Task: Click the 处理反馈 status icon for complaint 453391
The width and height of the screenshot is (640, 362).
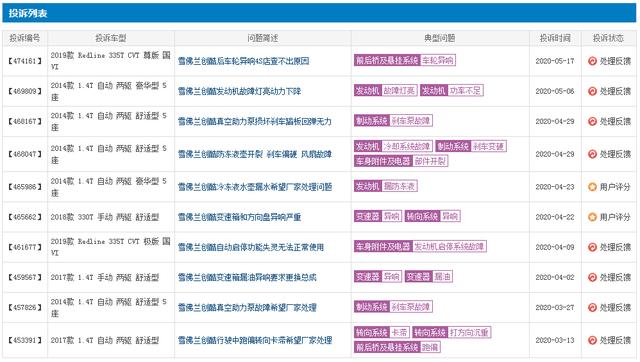Action: coord(592,340)
